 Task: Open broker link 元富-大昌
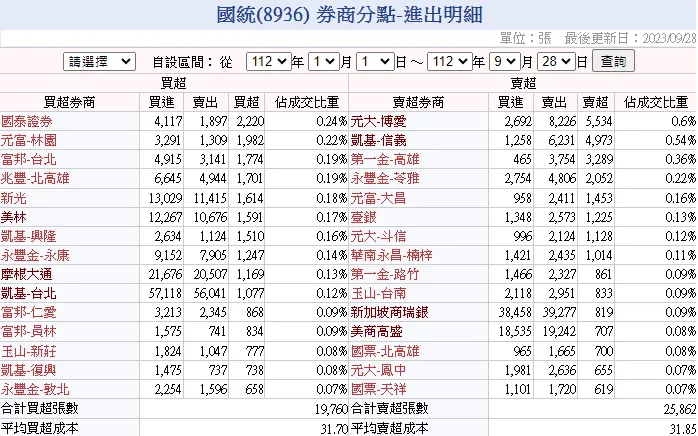379,198
